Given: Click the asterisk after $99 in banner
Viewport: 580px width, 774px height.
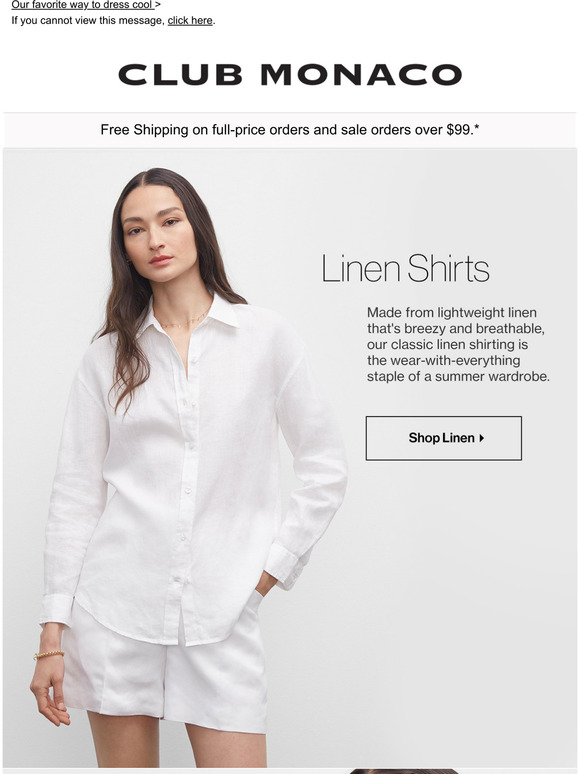Looking at the screenshot, I should coord(476,127).
